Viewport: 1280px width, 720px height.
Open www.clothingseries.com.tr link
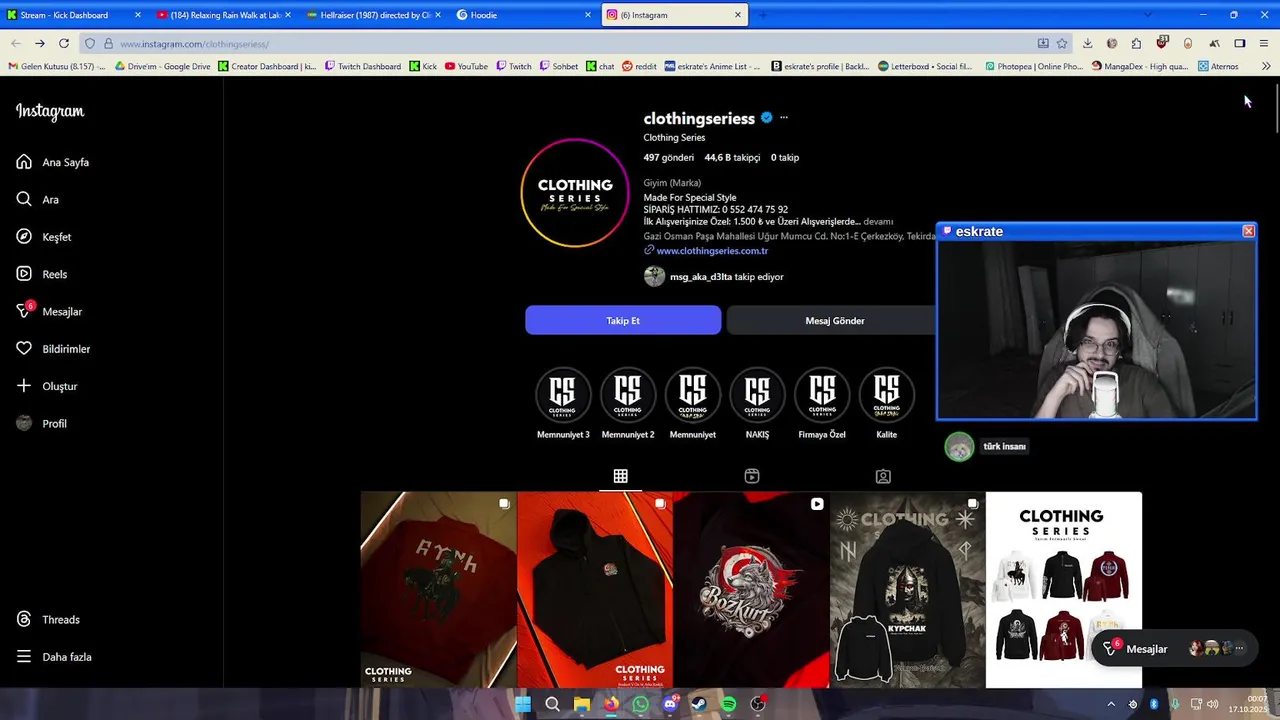(x=712, y=251)
